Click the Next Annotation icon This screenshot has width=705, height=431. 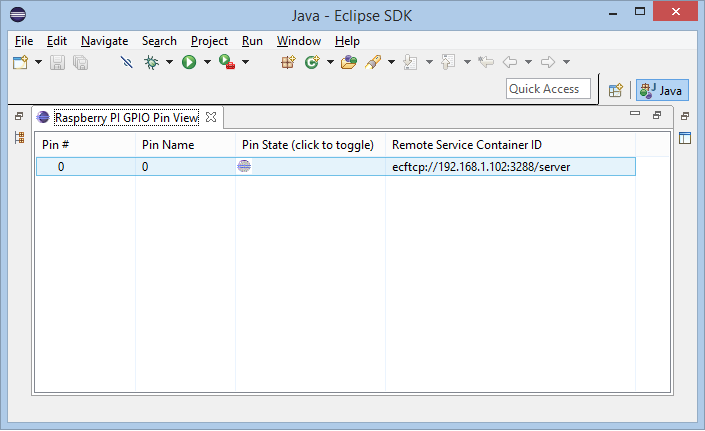click(410, 62)
